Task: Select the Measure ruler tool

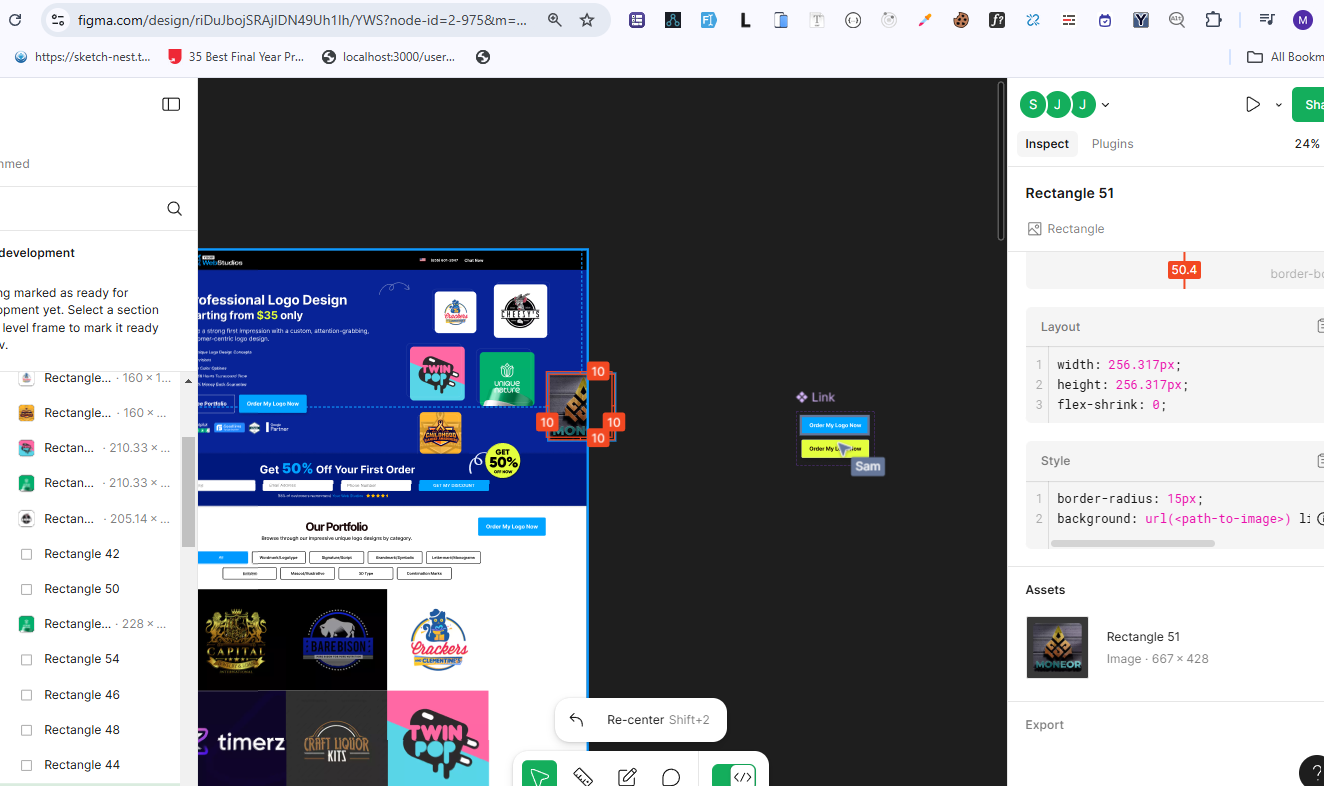Action: pos(583,777)
